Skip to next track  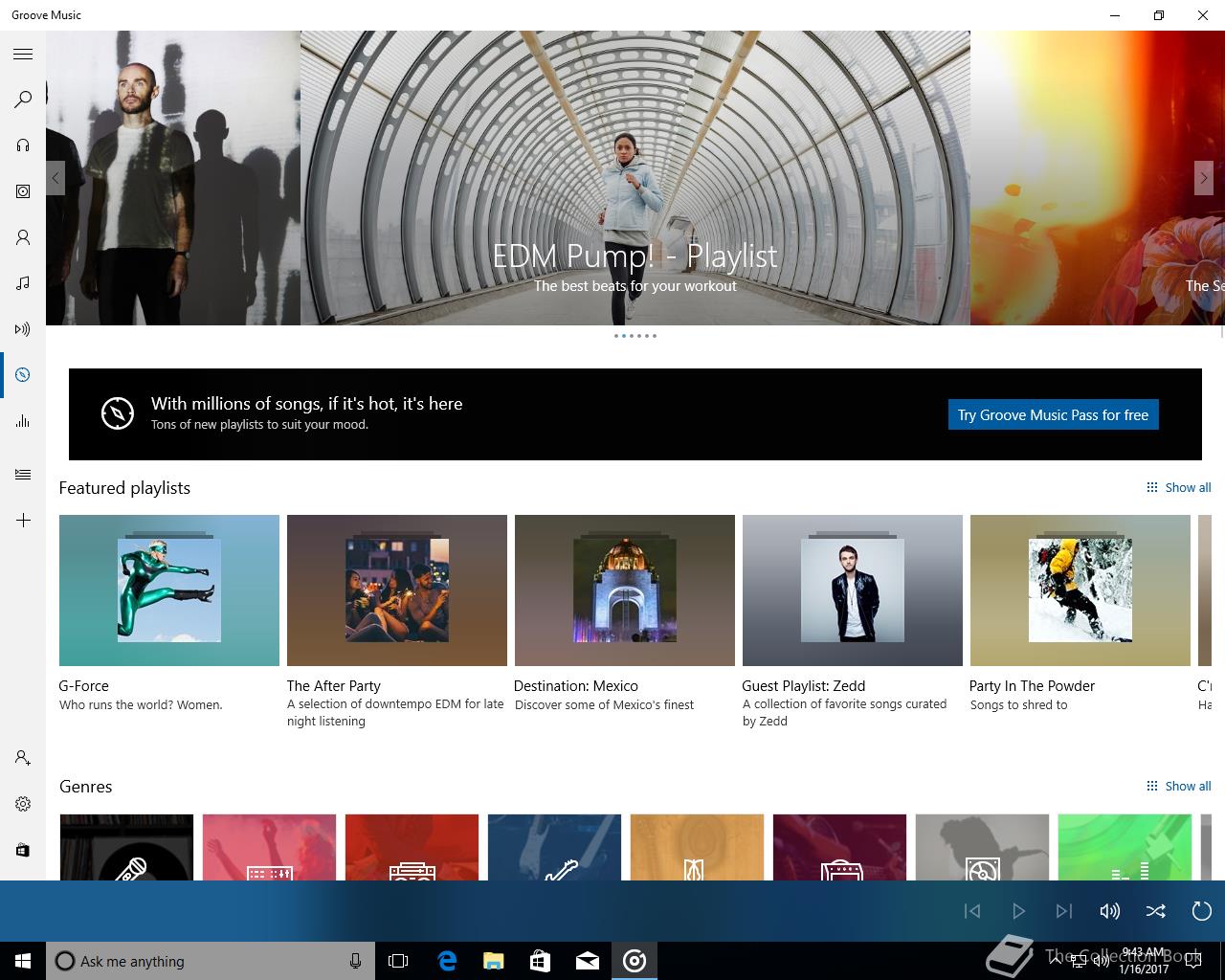pyautogui.click(x=1064, y=911)
